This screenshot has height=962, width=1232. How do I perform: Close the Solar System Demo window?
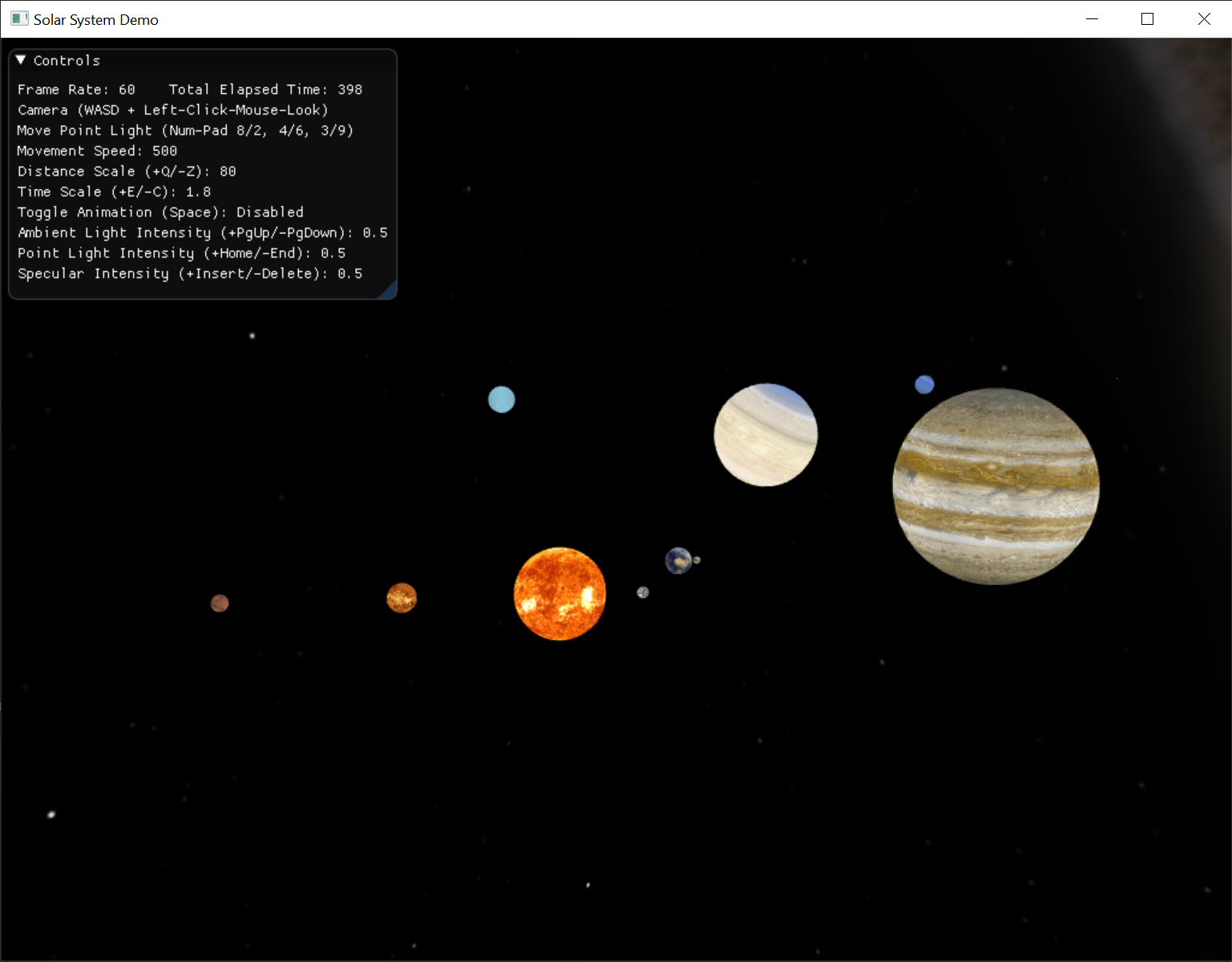pos(1203,19)
